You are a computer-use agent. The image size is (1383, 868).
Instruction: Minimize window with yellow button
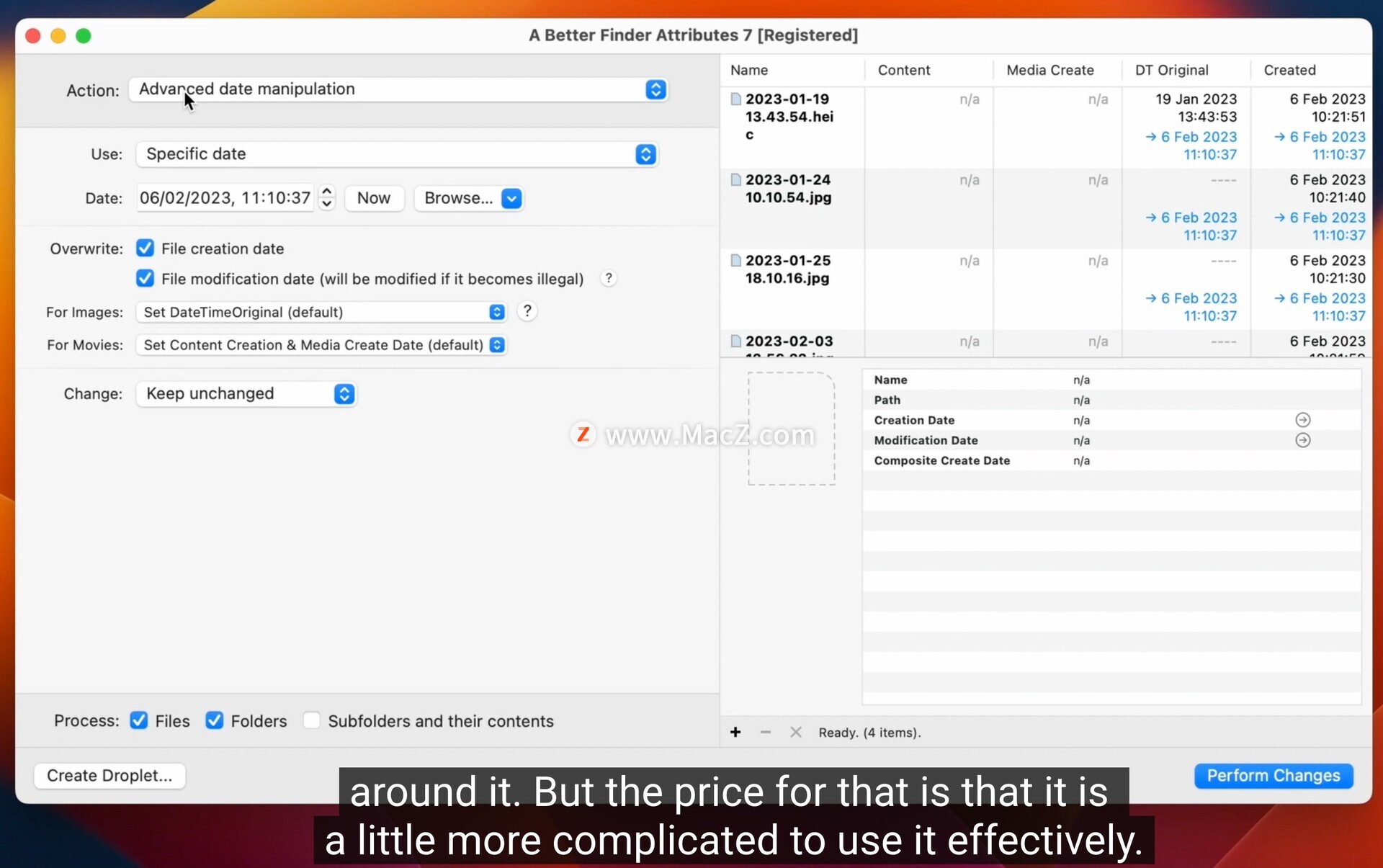click(58, 35)
